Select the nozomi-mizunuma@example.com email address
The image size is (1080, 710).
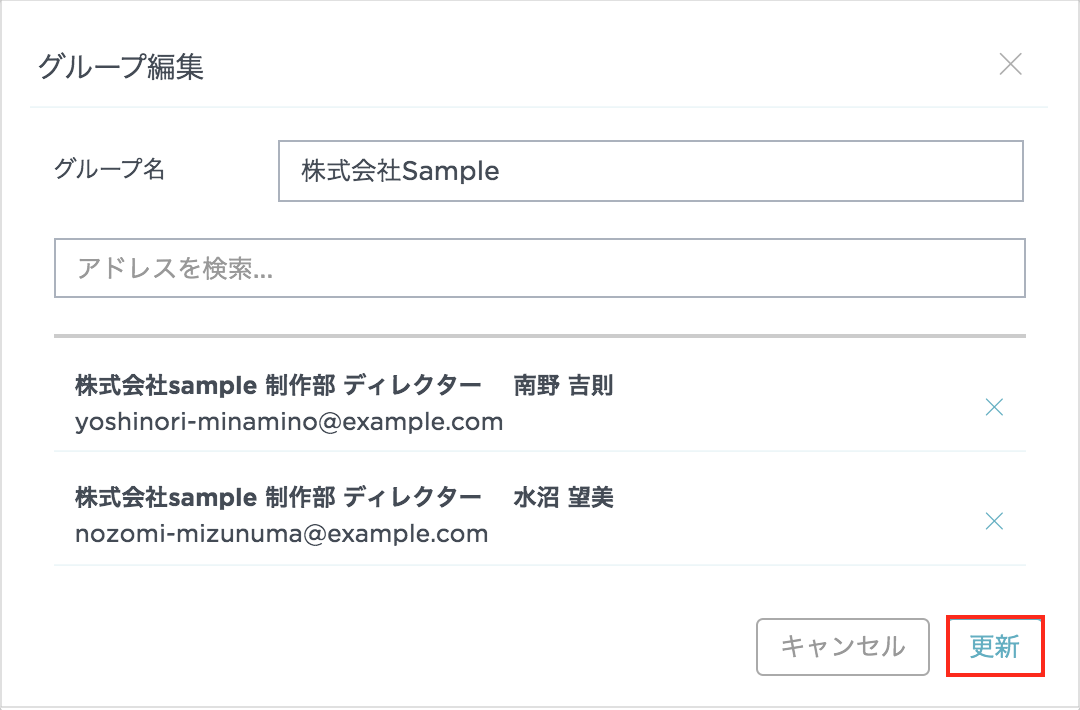(281, 534)
